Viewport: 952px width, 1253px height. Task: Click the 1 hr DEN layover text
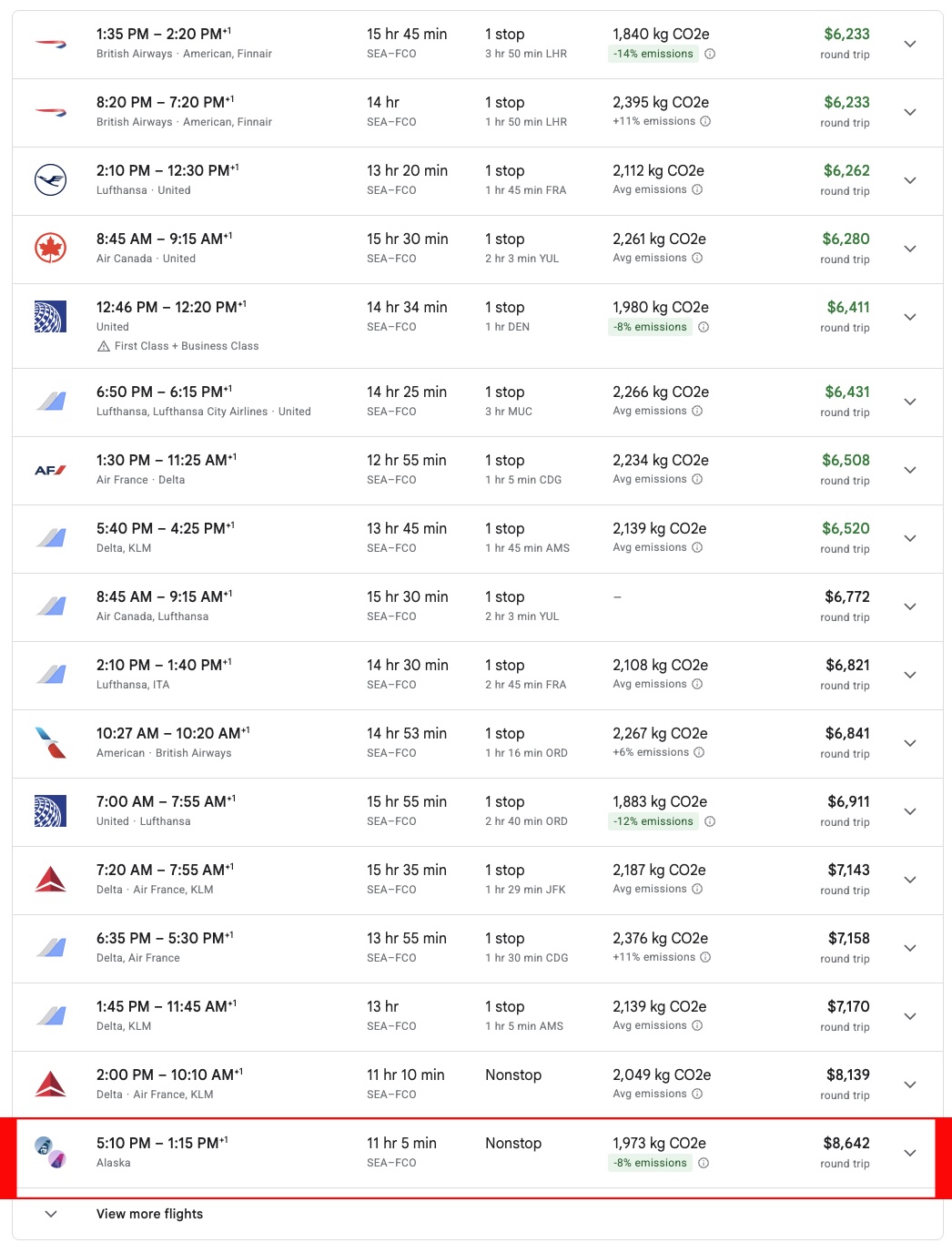(x=507, y=327)
